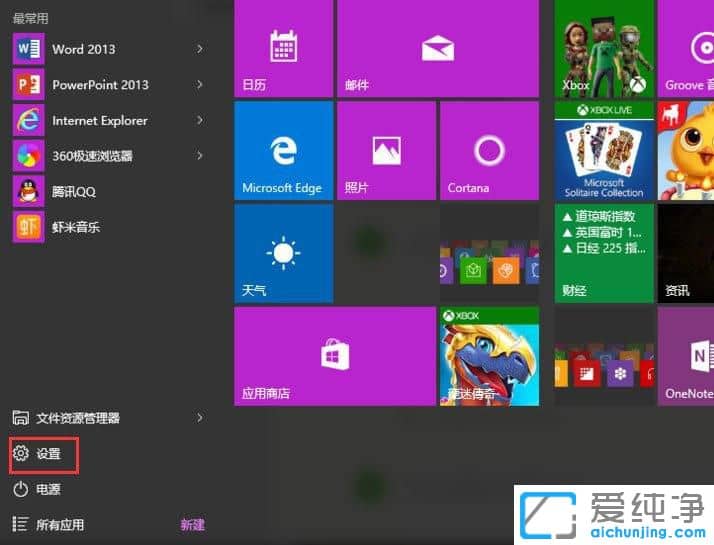Open the 财经 finance tile
The height and width of the screenshot is (545, 714).
click(x=604, y=254)
